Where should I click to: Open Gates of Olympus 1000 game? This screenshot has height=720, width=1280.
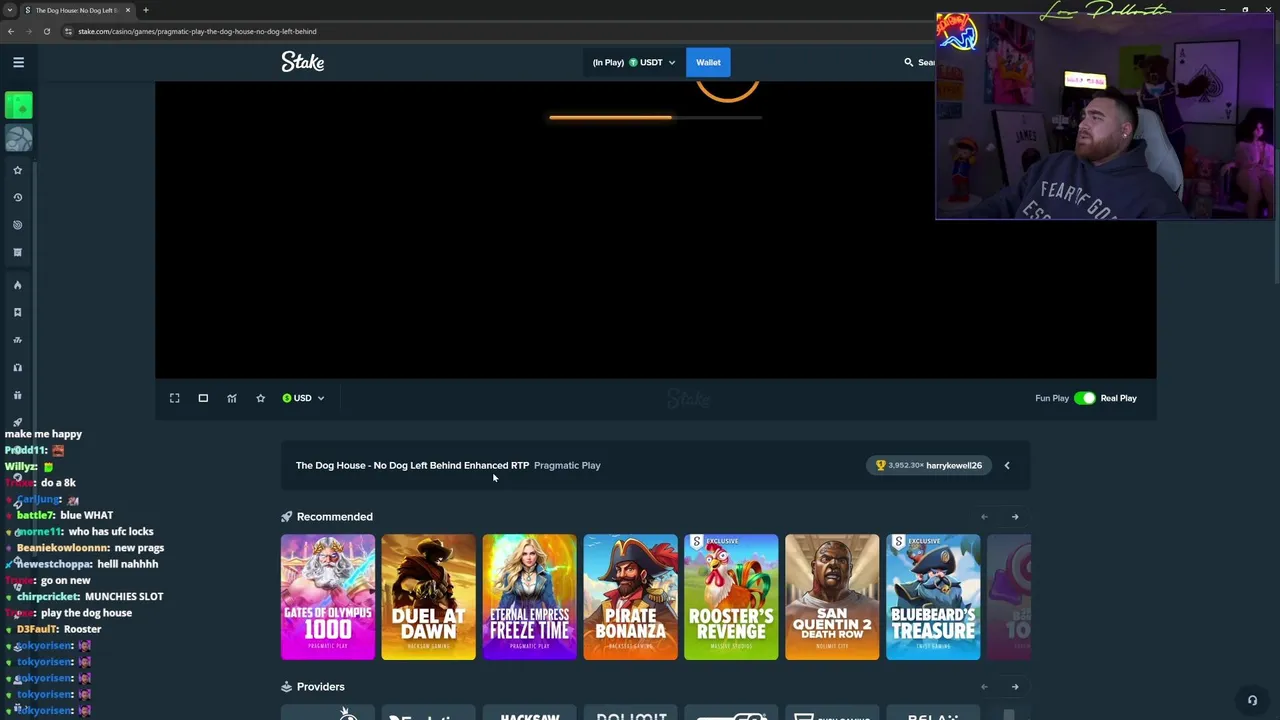click(328, 597)
